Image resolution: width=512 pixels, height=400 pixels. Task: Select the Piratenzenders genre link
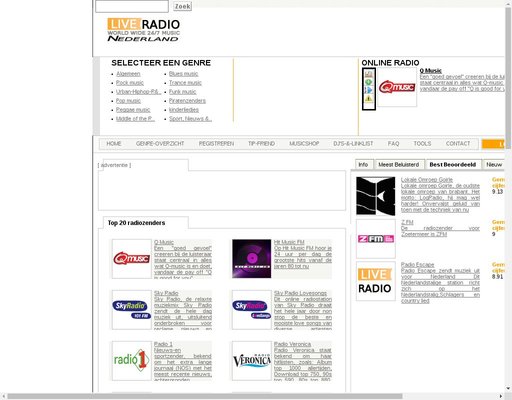[187, 101]
